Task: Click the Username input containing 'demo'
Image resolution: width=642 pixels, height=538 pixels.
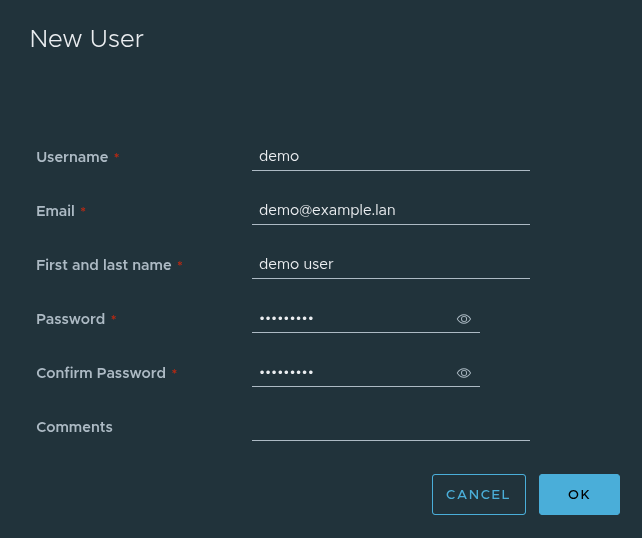Action: click(390, 156)
